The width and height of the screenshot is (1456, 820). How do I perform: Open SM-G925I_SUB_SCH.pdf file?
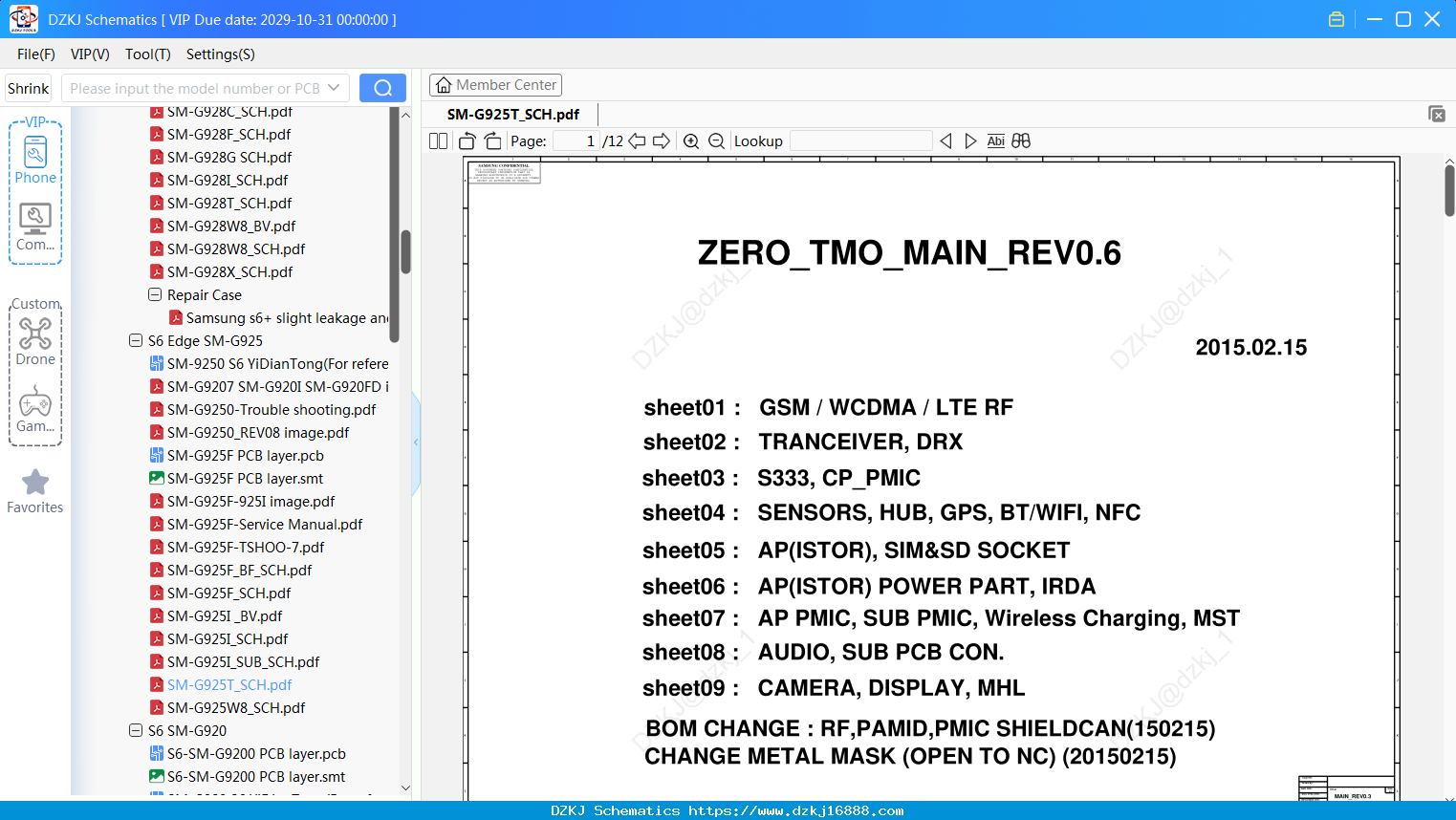tap(243, 662)
